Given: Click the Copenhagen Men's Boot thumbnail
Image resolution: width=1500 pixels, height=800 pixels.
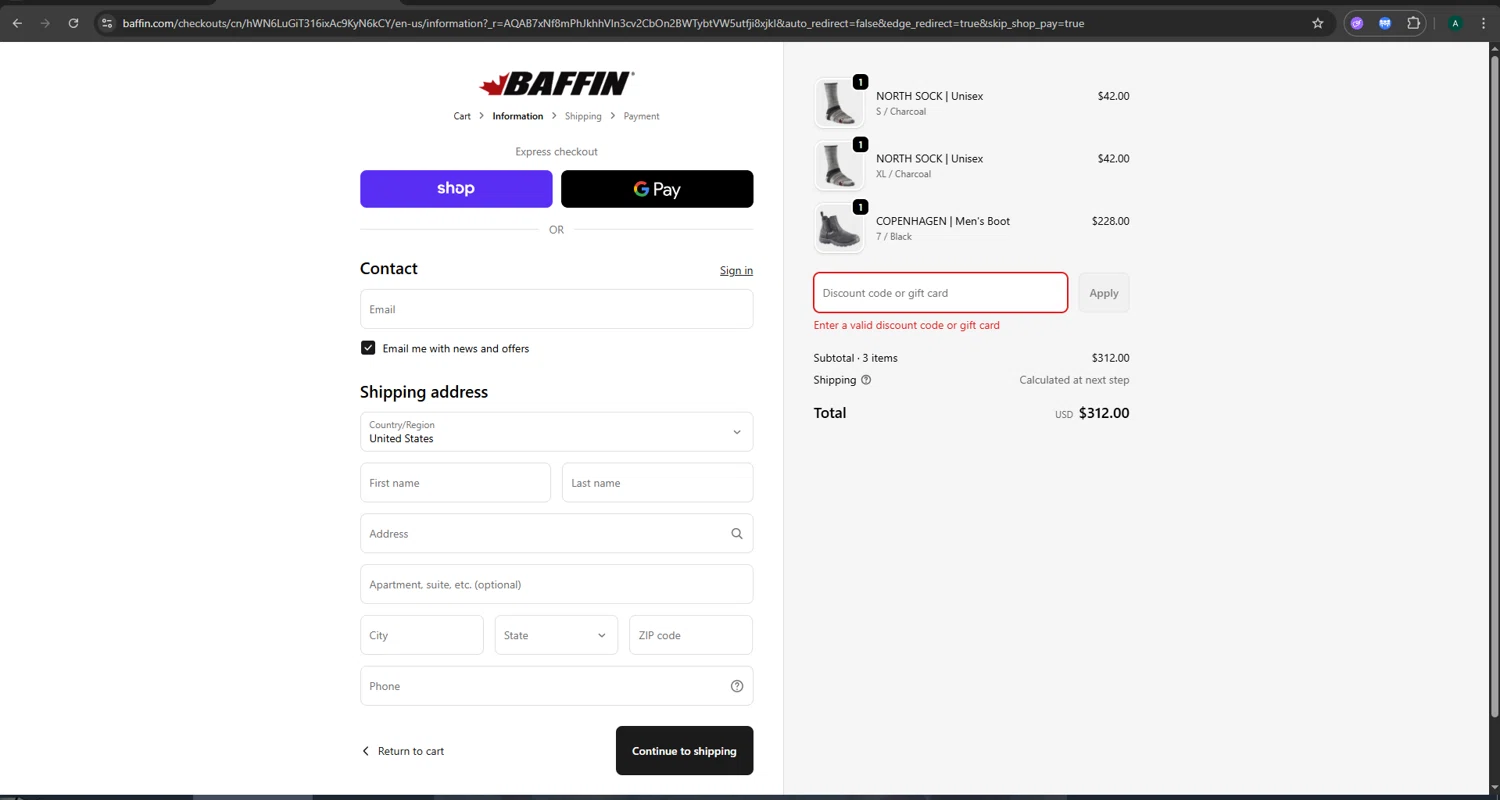Looking at the screenshot, I should pyautogui.click(x=839, y=228).
